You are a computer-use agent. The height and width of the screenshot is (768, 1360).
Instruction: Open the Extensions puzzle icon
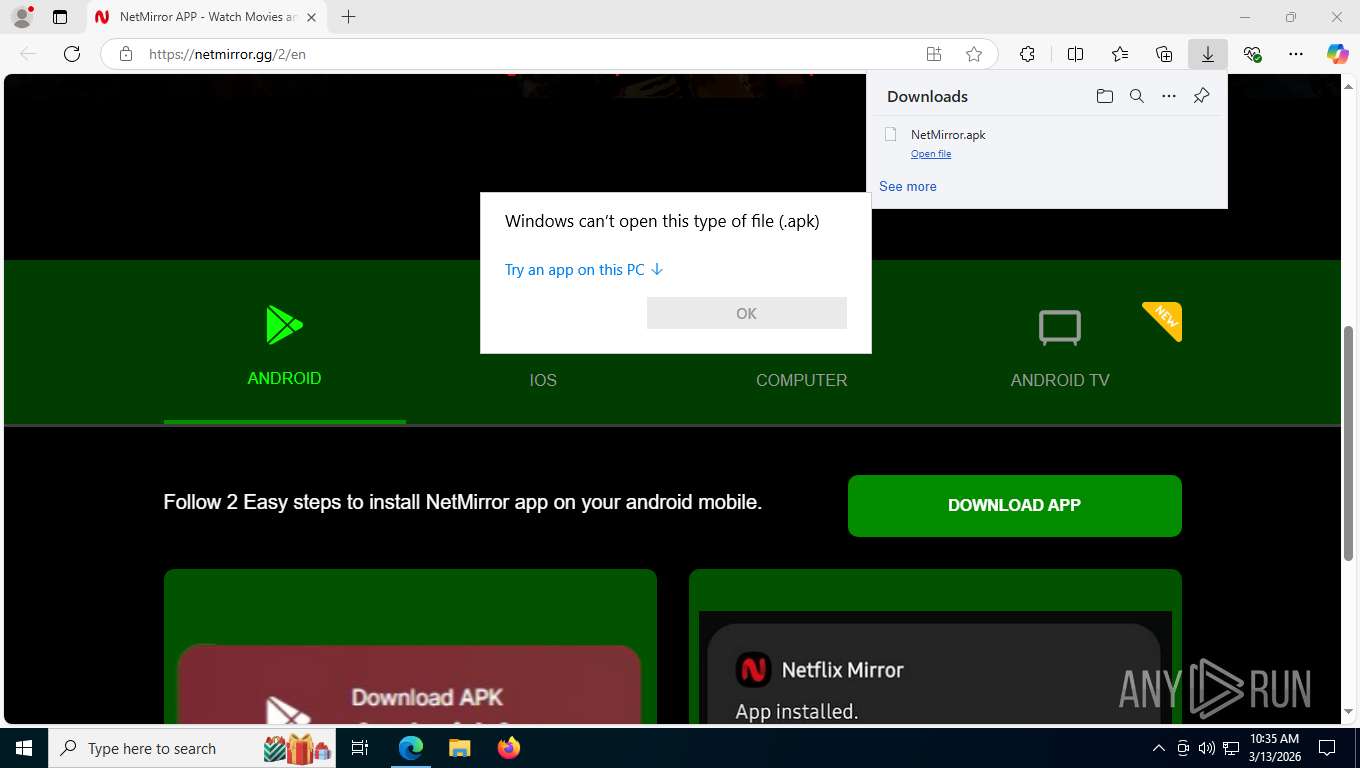click(1027, 54)
